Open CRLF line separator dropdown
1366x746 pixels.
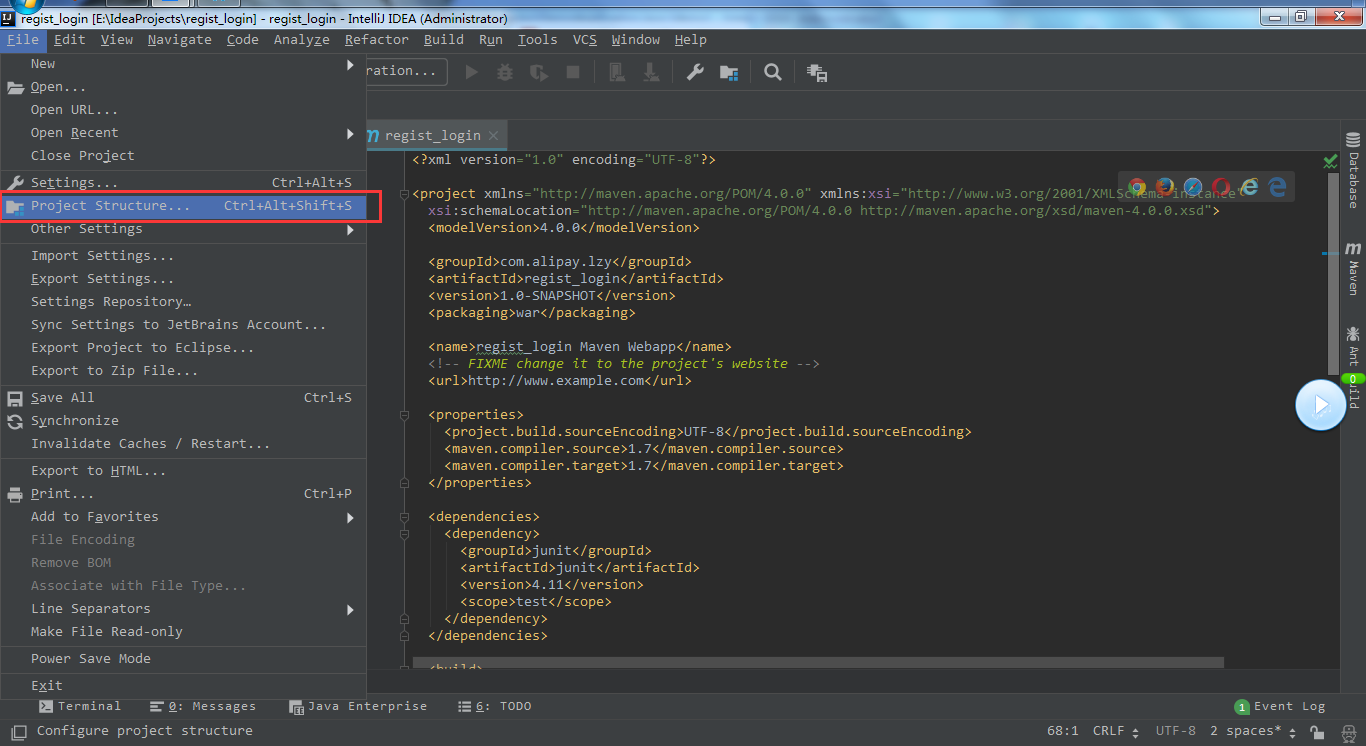point(1115,731)
